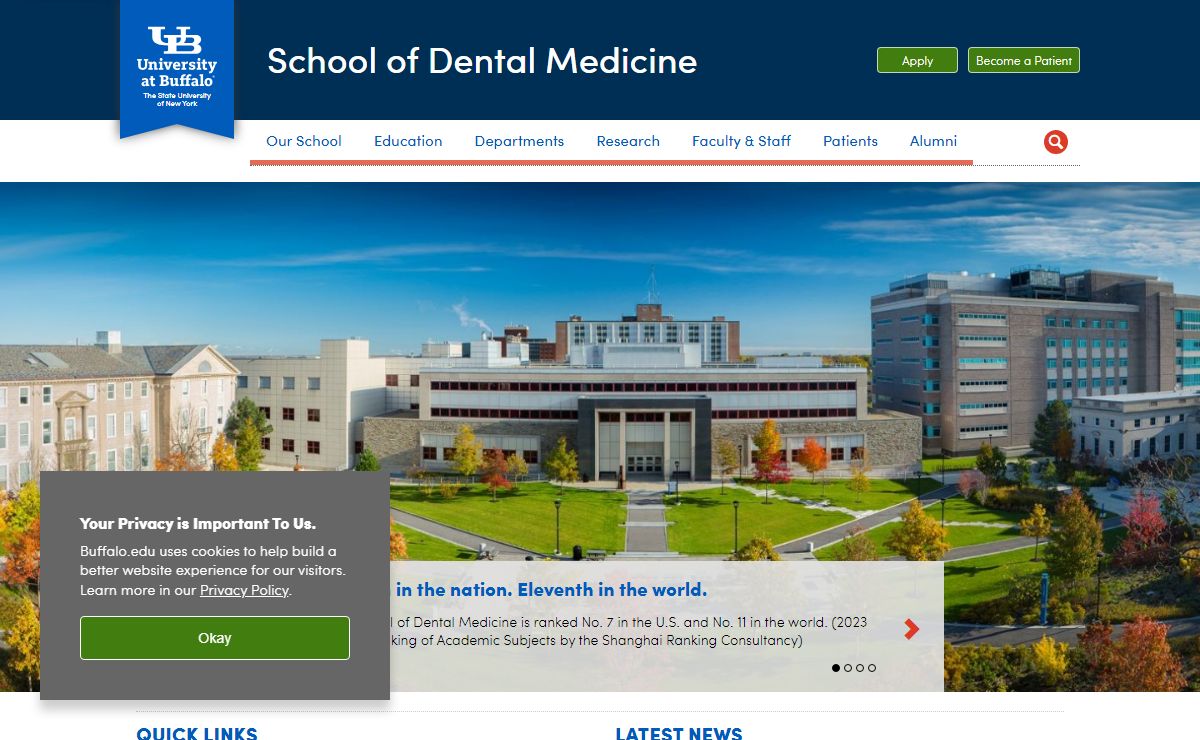Image resolution: width=1200 pixels, height=740 pixels.
Task: Click the Apply button
Action: click(x=917, y=60)
